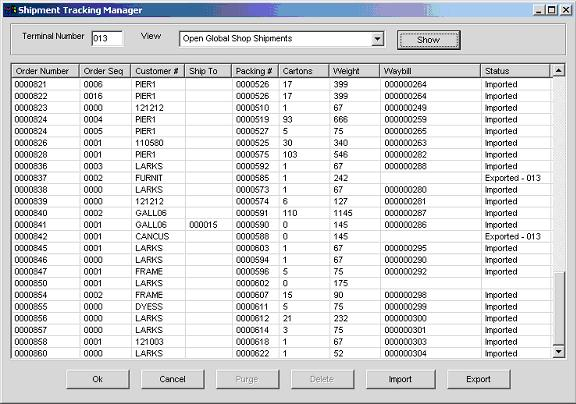Click the Export button
Image resolution: width=576 pixels, height=404 pixels.
(x=478, y=379)
